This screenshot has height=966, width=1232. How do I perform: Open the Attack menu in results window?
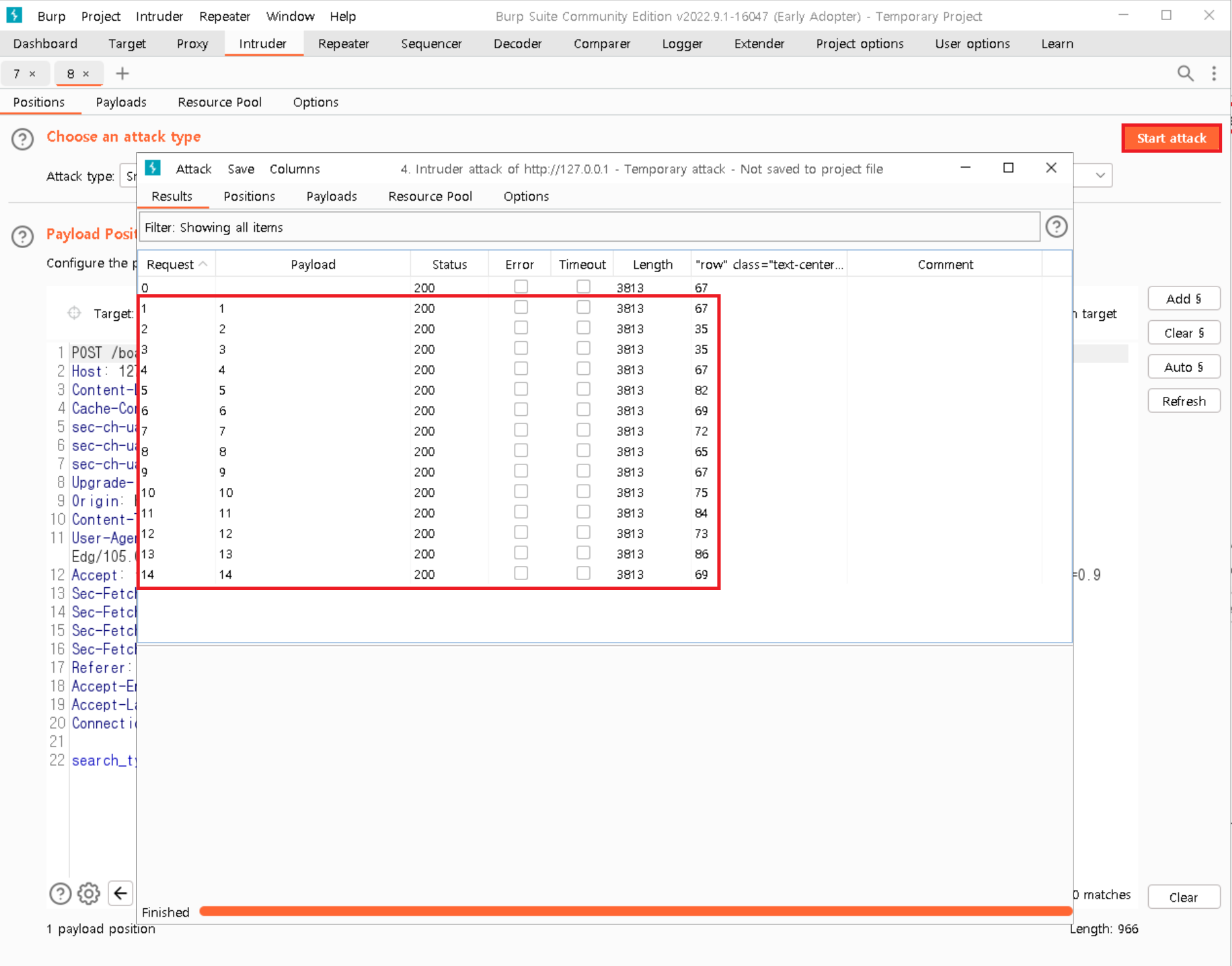click(194, 169)
